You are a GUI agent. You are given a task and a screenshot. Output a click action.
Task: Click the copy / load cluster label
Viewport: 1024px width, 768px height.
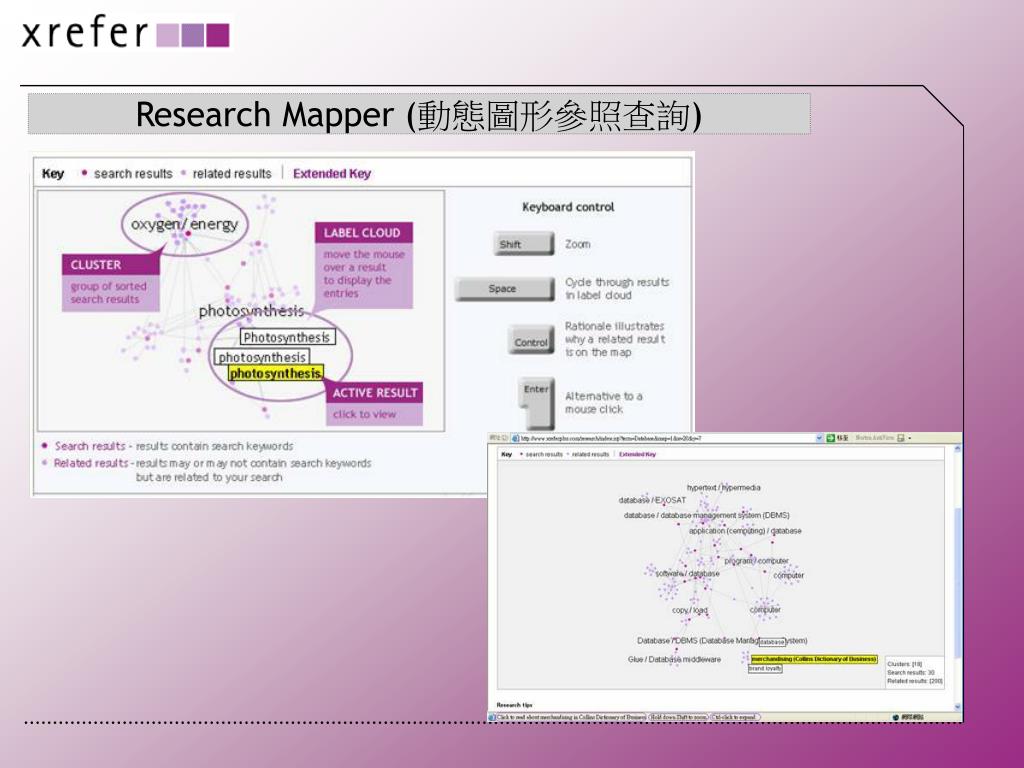(x=690, y=610)
